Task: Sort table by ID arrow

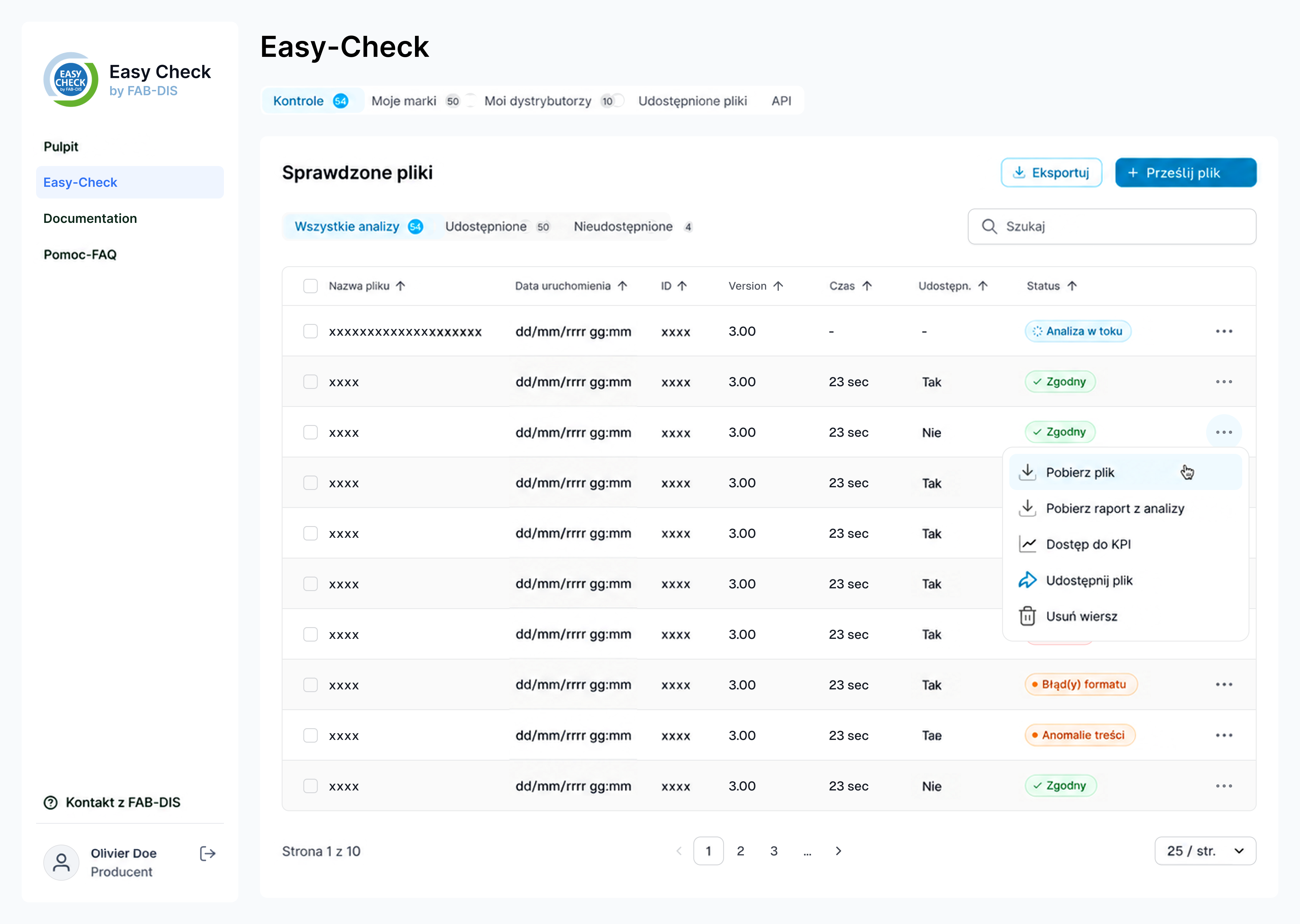Action: (682, 286)
